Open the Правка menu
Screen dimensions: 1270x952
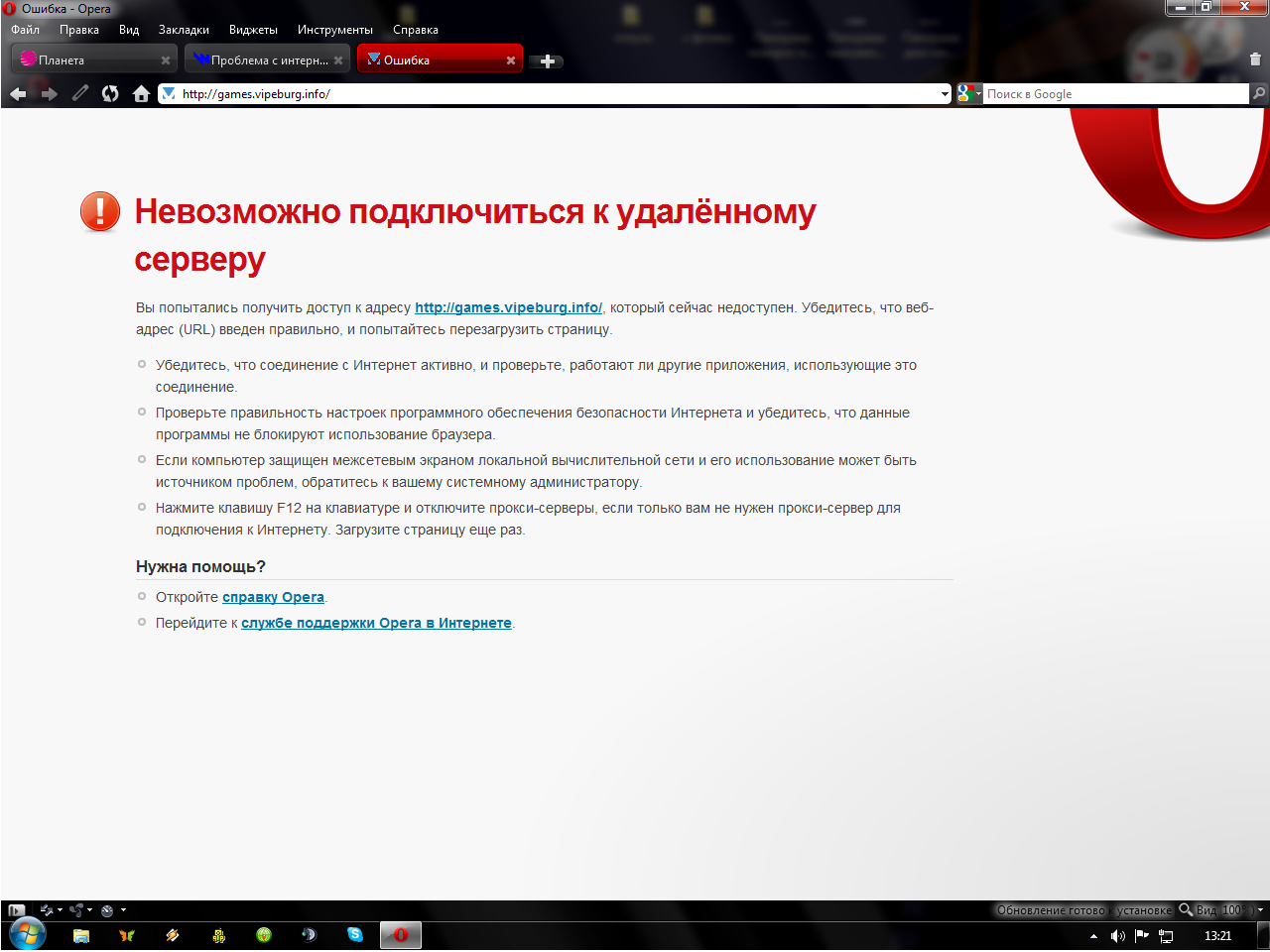click(79, 30)
